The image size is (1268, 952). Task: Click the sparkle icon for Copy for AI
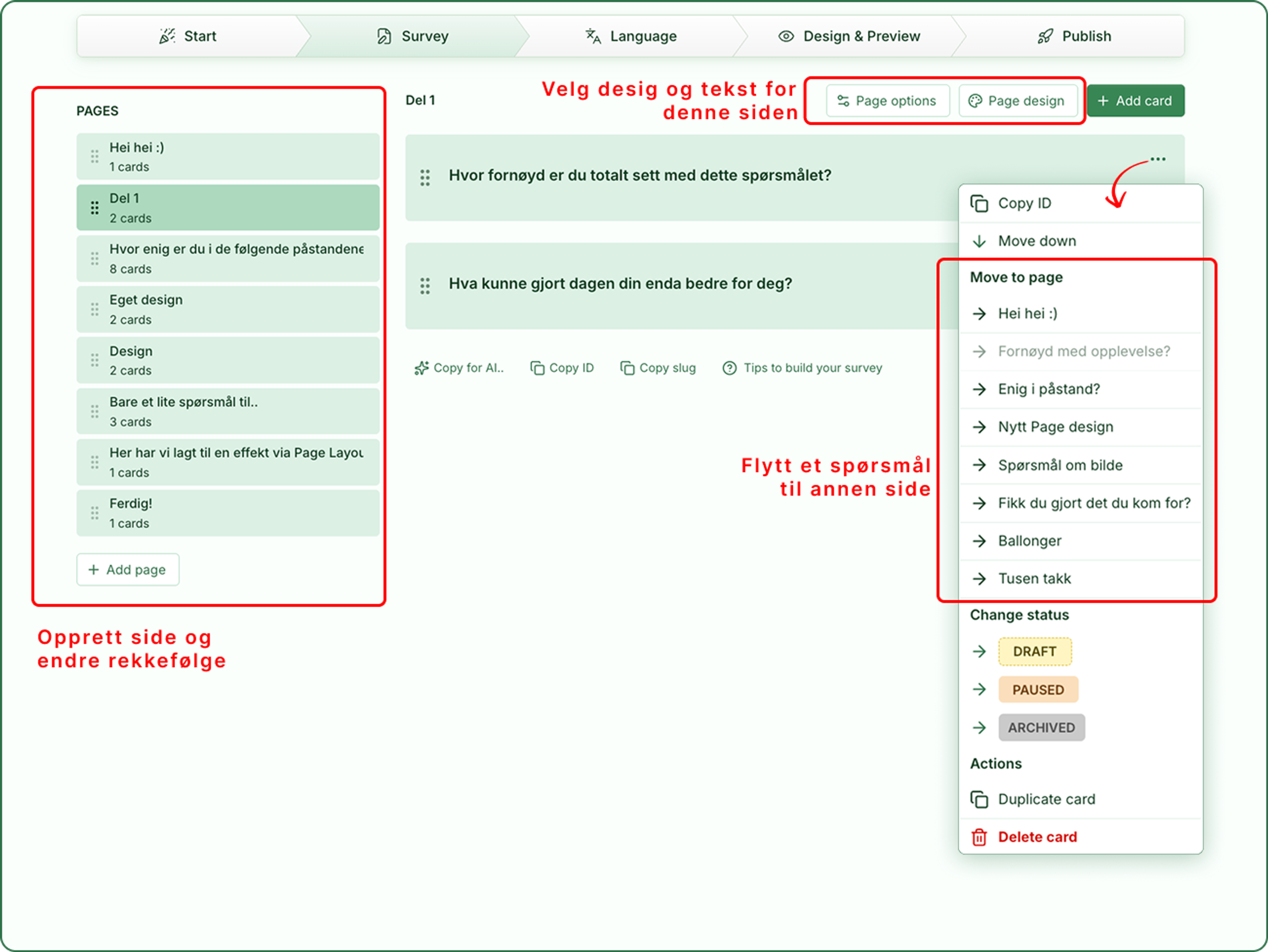(x=421, y=368)
